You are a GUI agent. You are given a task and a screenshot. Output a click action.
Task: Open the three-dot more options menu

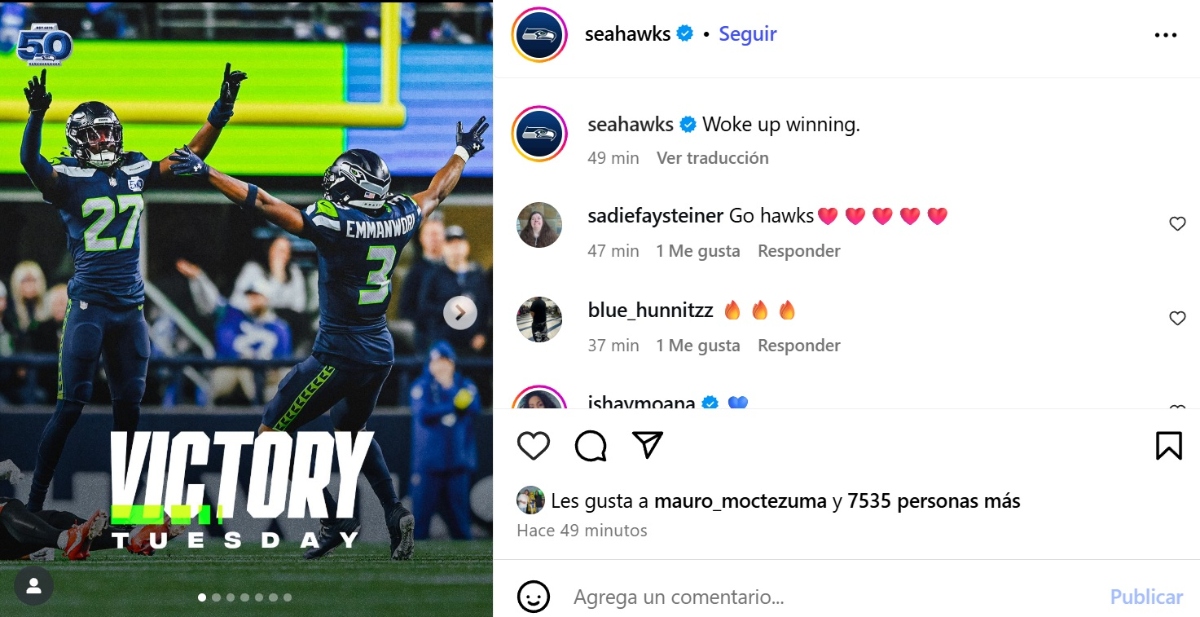[1166, 35]
